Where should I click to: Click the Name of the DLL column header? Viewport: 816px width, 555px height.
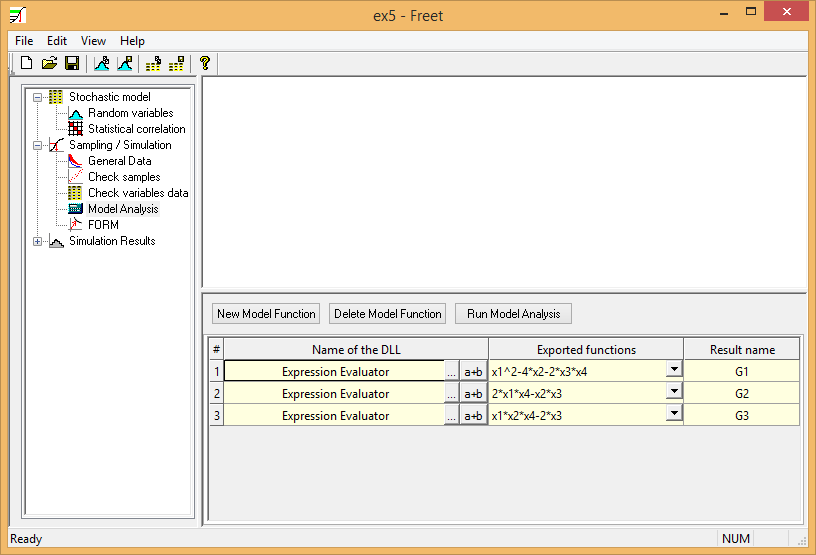pyautogui.click(x=356, y=349)
